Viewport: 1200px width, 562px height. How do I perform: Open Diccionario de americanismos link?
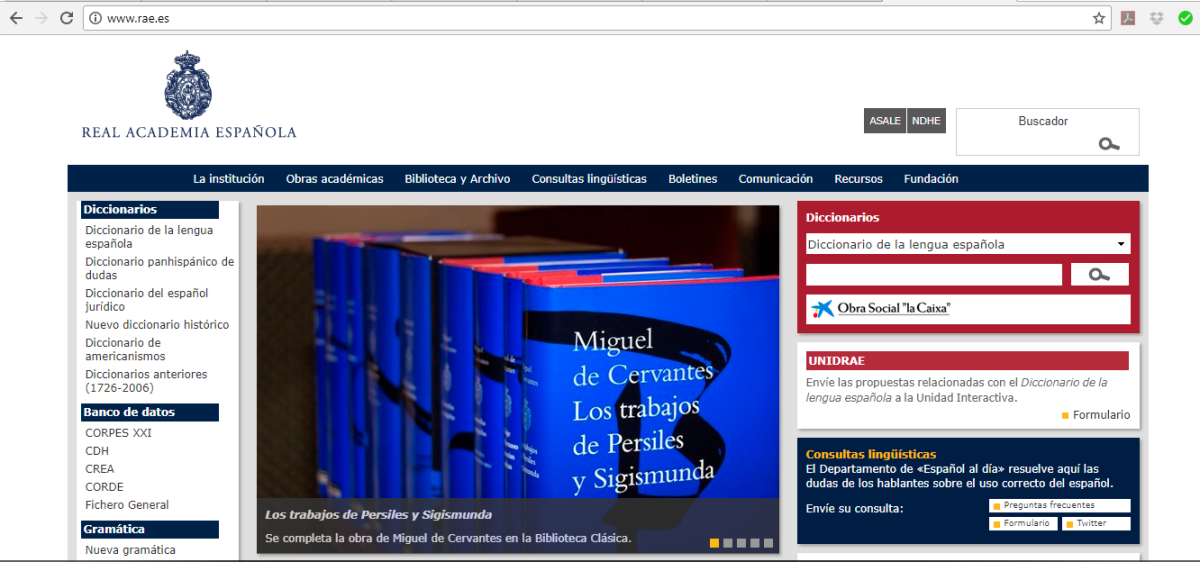[x=128, y=349]
